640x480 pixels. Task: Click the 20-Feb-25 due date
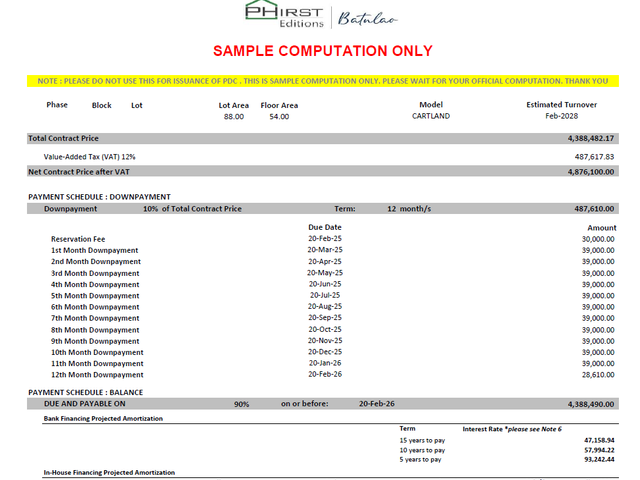coord(325,238)
